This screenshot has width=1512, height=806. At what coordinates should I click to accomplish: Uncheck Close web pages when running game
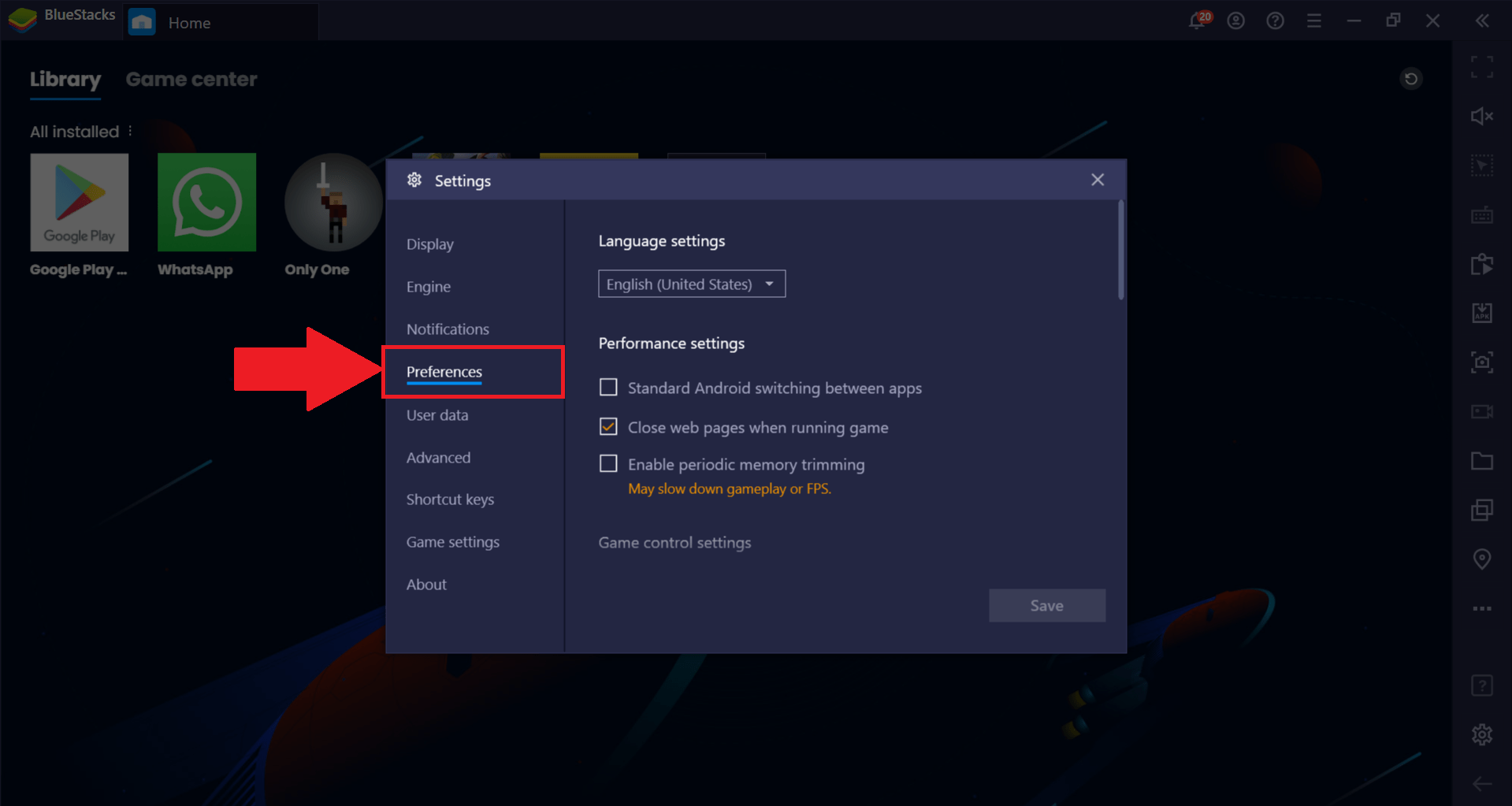click(x=608, y=427)
